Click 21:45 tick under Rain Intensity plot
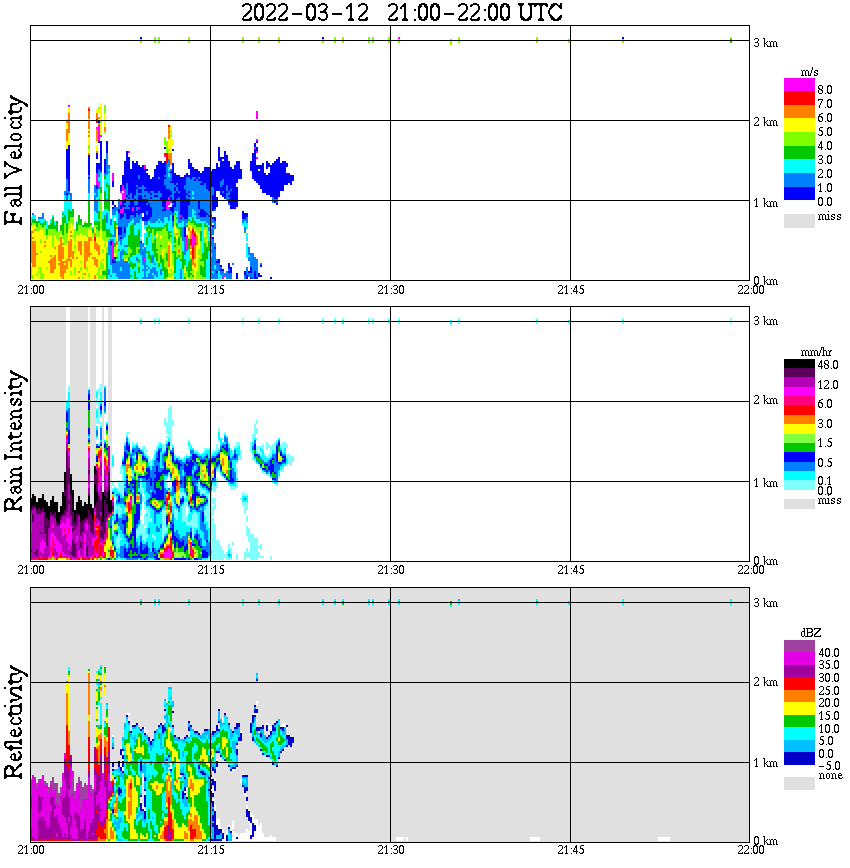This screenshot has width=850, height=868. [x=570, y=570]
